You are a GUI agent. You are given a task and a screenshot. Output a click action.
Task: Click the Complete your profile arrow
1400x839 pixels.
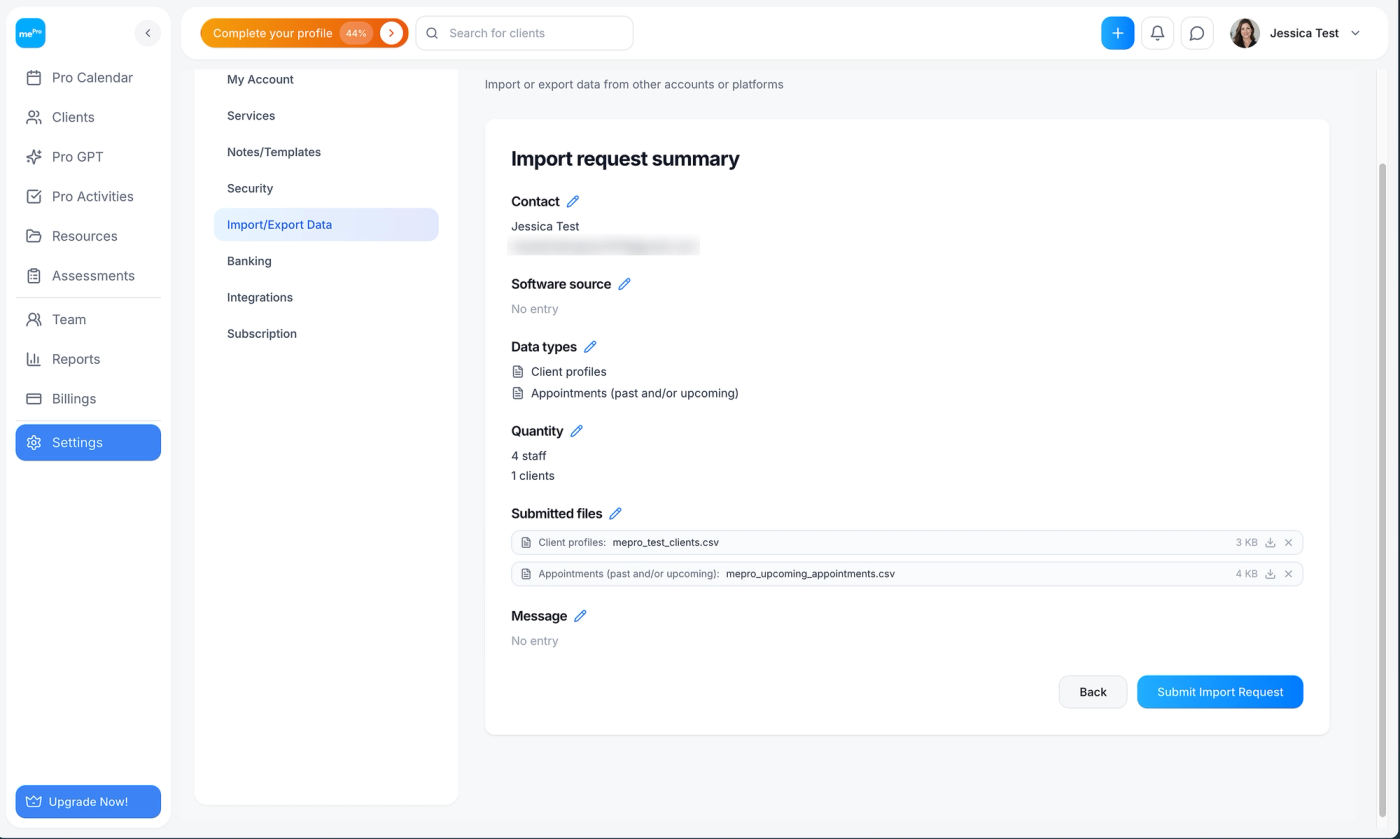point(392,33)
